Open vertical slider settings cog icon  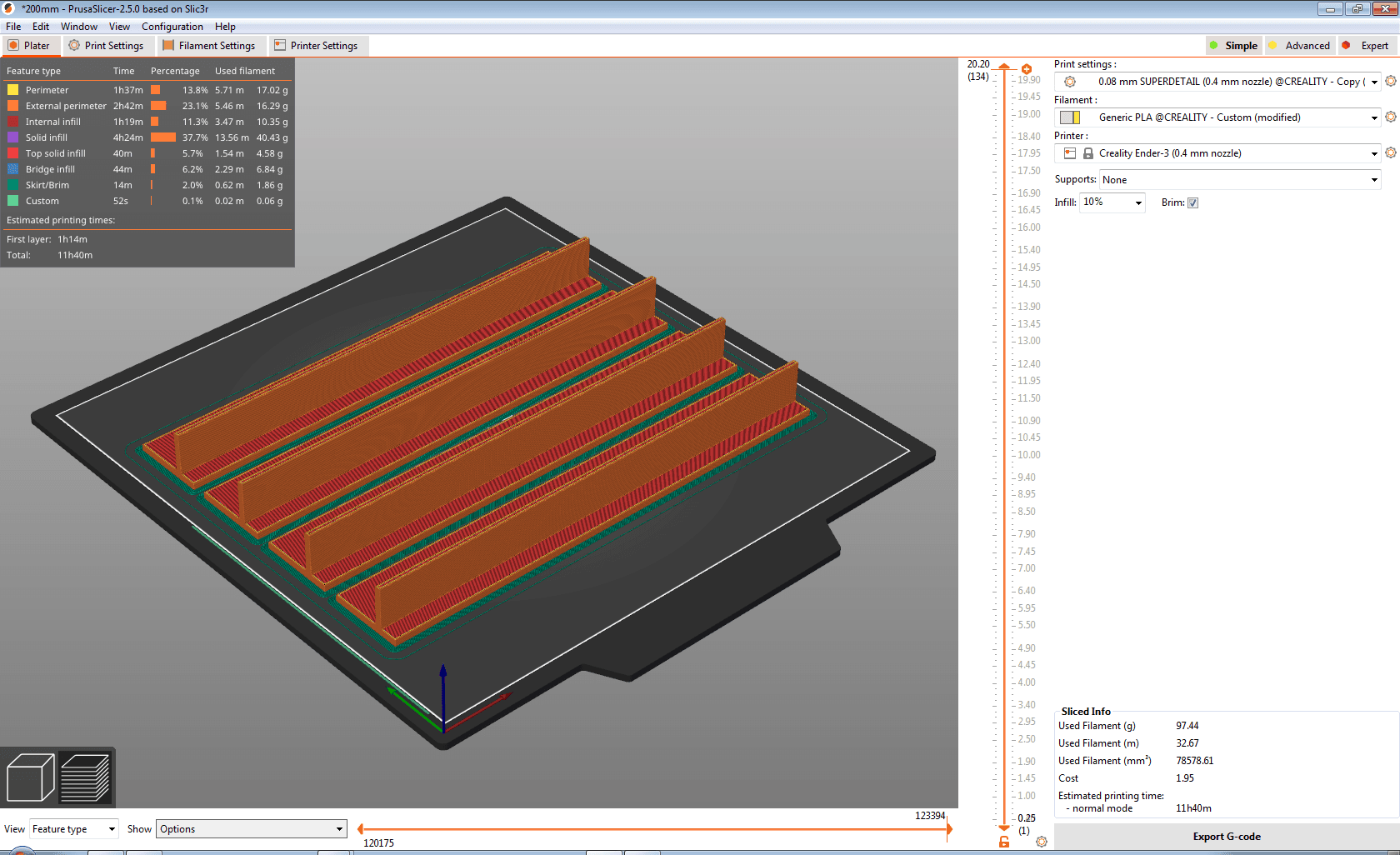(1042, 842)
